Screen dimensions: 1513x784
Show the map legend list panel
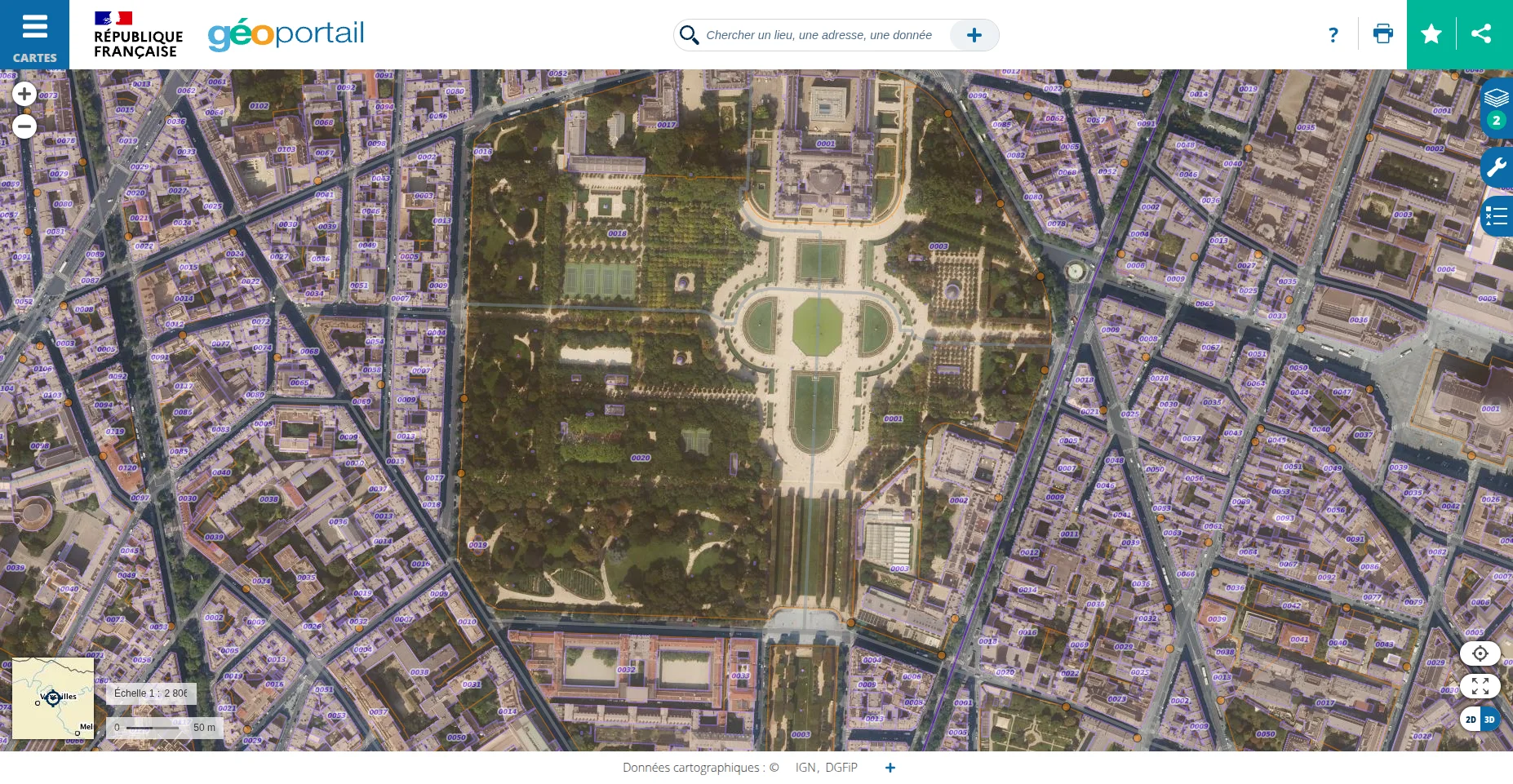coord(1496,216)
